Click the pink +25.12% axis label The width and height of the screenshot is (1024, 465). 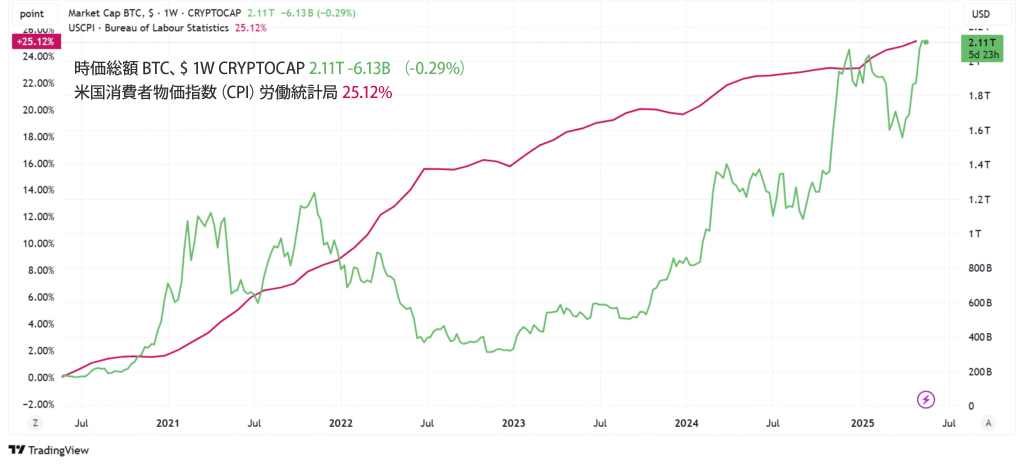point(34,42)
